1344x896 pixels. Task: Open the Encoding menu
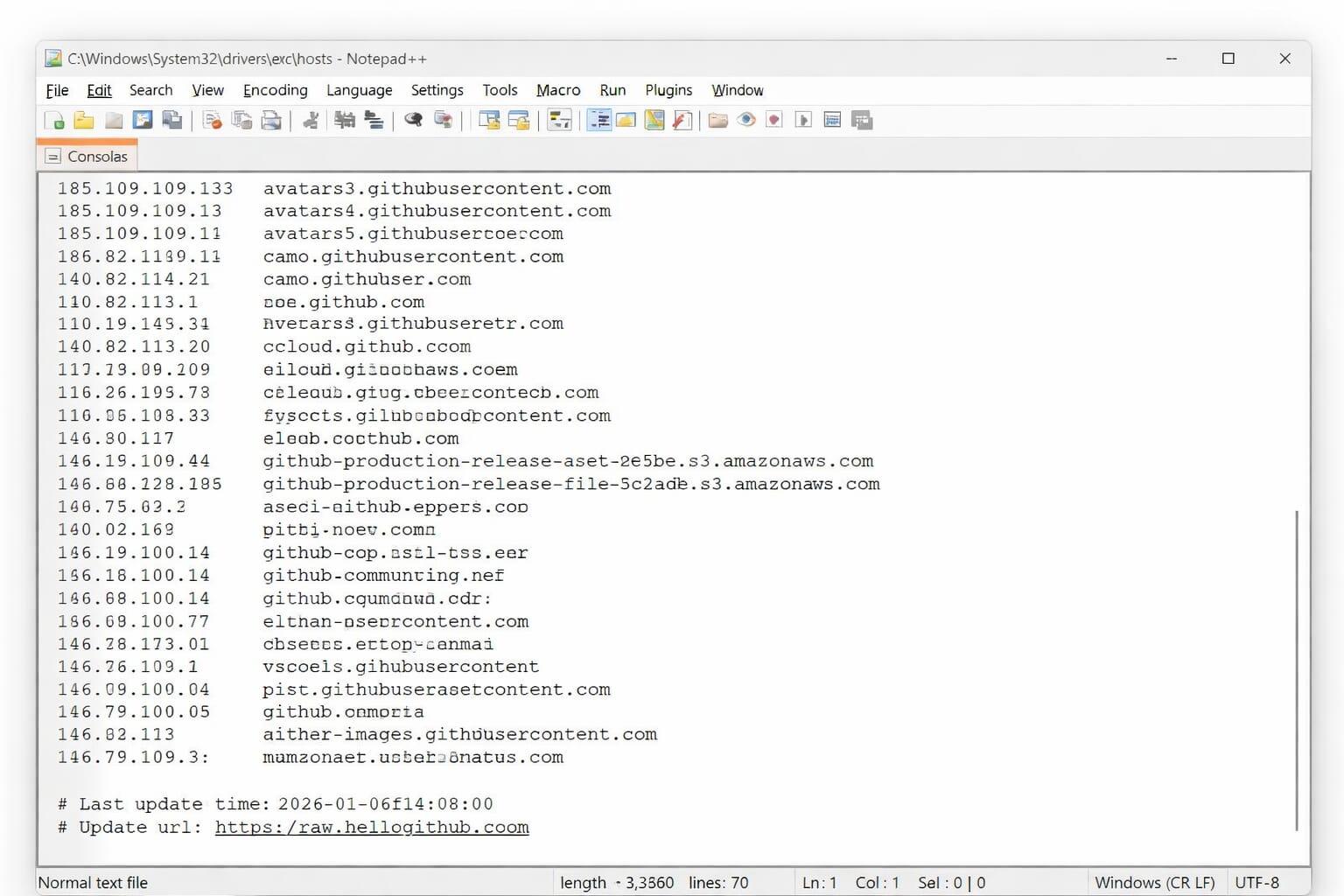pyautogui.click(x=275, y=90)
